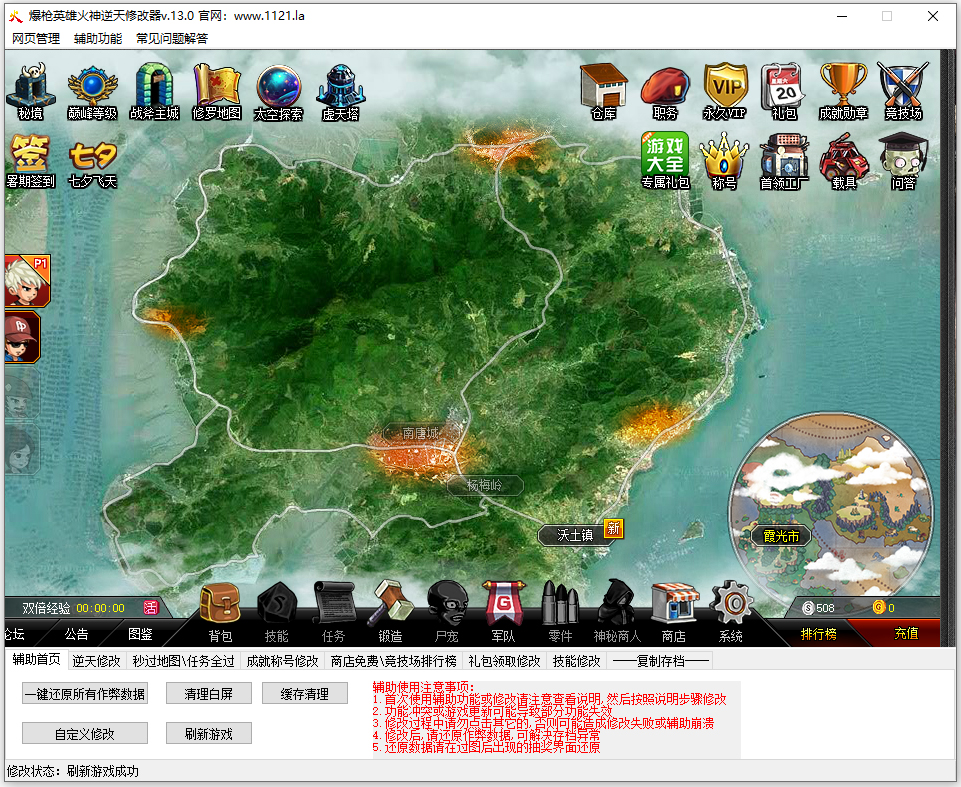Open the 排行榜 ranking button
961x787 pixels.
tap(818, 634)
